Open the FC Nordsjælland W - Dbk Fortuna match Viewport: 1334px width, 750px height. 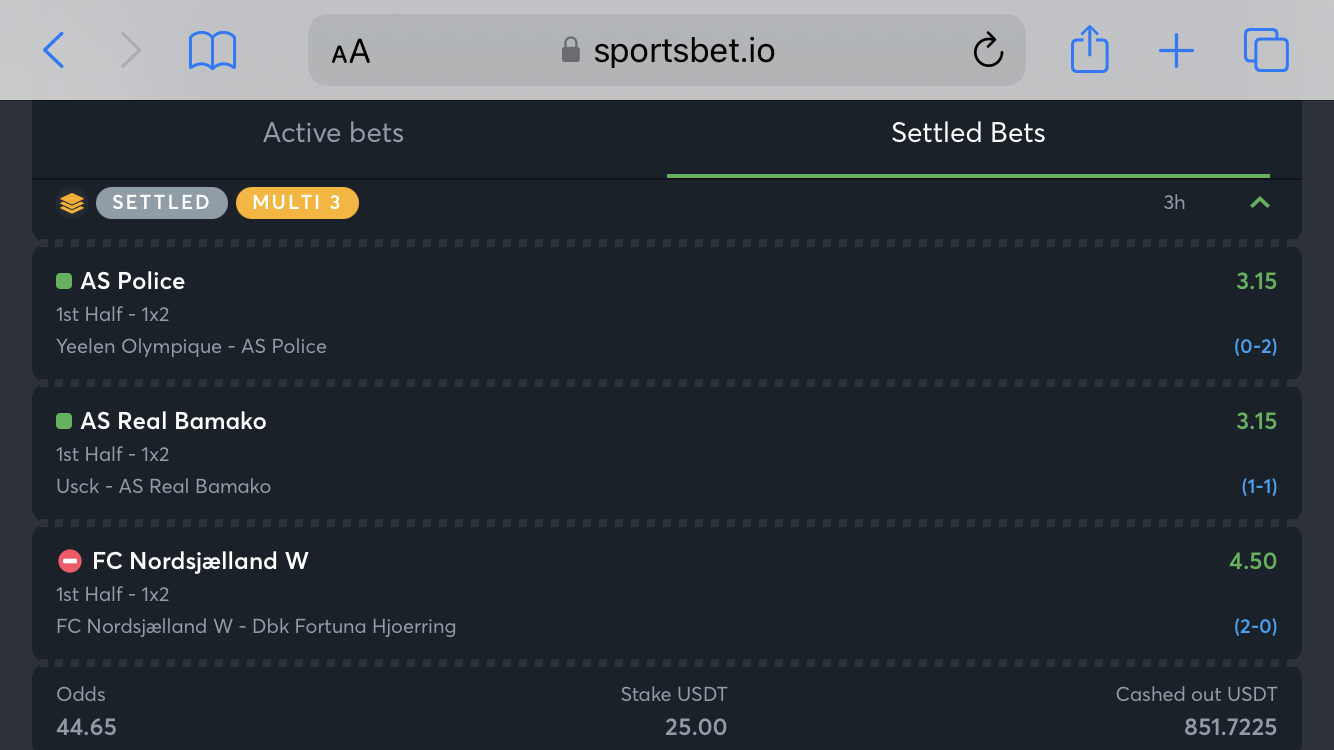pyautogui.click(x=256, y=627)
